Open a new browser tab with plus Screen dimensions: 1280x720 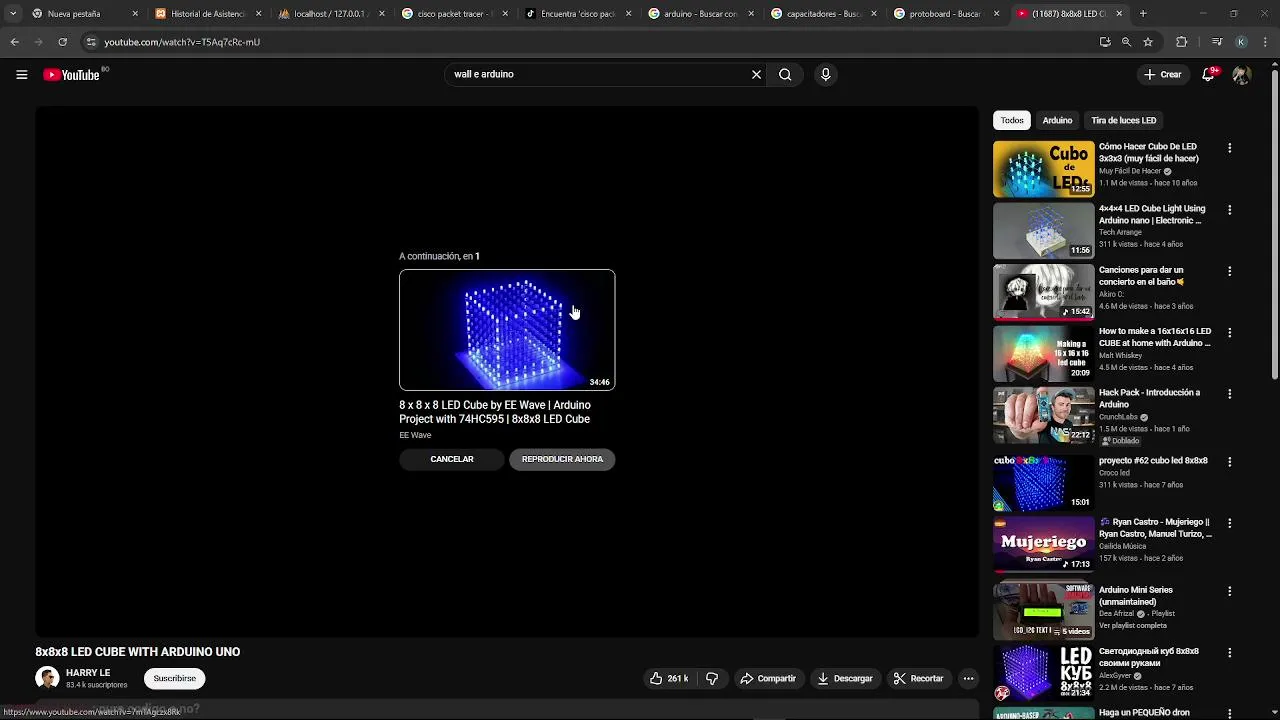point(1143,14)
